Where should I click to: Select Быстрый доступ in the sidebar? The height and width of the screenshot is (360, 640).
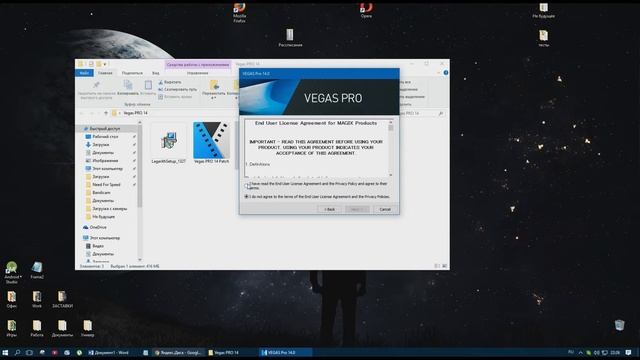(105, 129)
